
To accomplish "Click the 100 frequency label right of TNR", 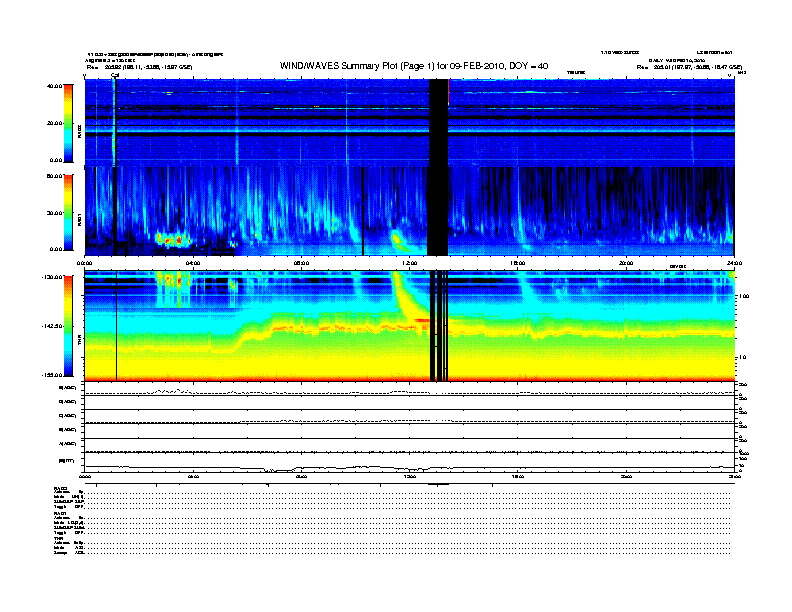I will (744, 296).
